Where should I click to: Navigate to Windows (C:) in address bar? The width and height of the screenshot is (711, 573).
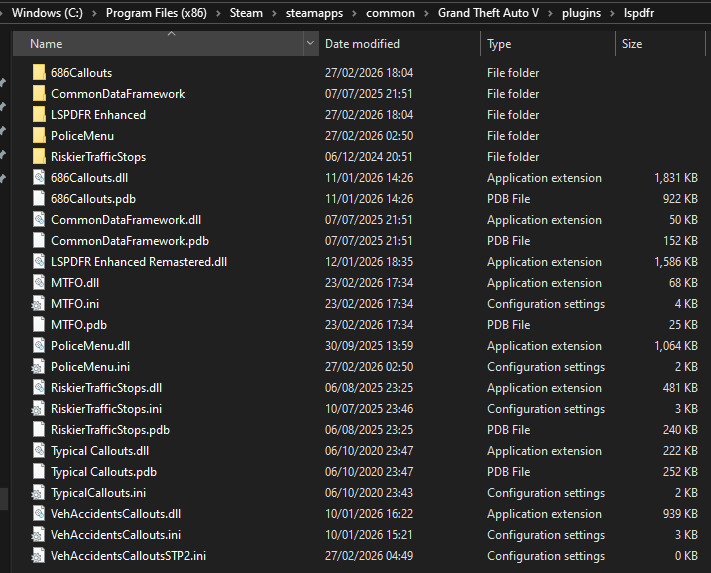47,13
